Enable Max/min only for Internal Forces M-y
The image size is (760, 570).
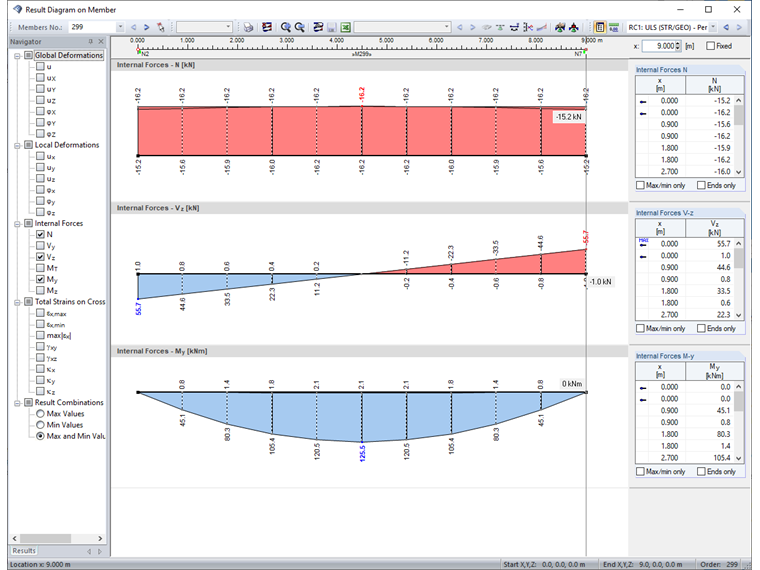tap(640, 472)
